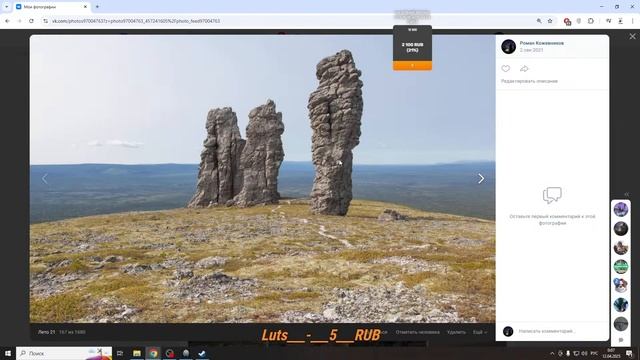This screenshot has height=360, width=640.
Task: Open the Лето 21 album link
Action: point(46,332)
